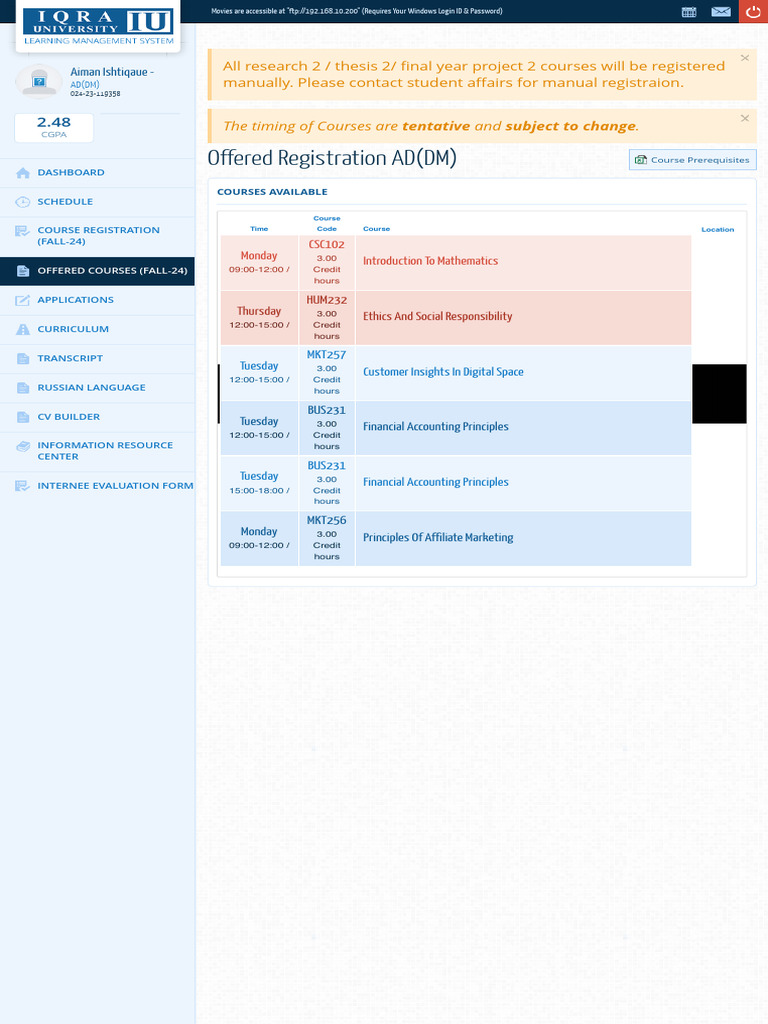The width and height of the screenshot is (768, 1024).
Task: Select Customer Insights In Digital Space course
Action: click(x=443, y=372)
